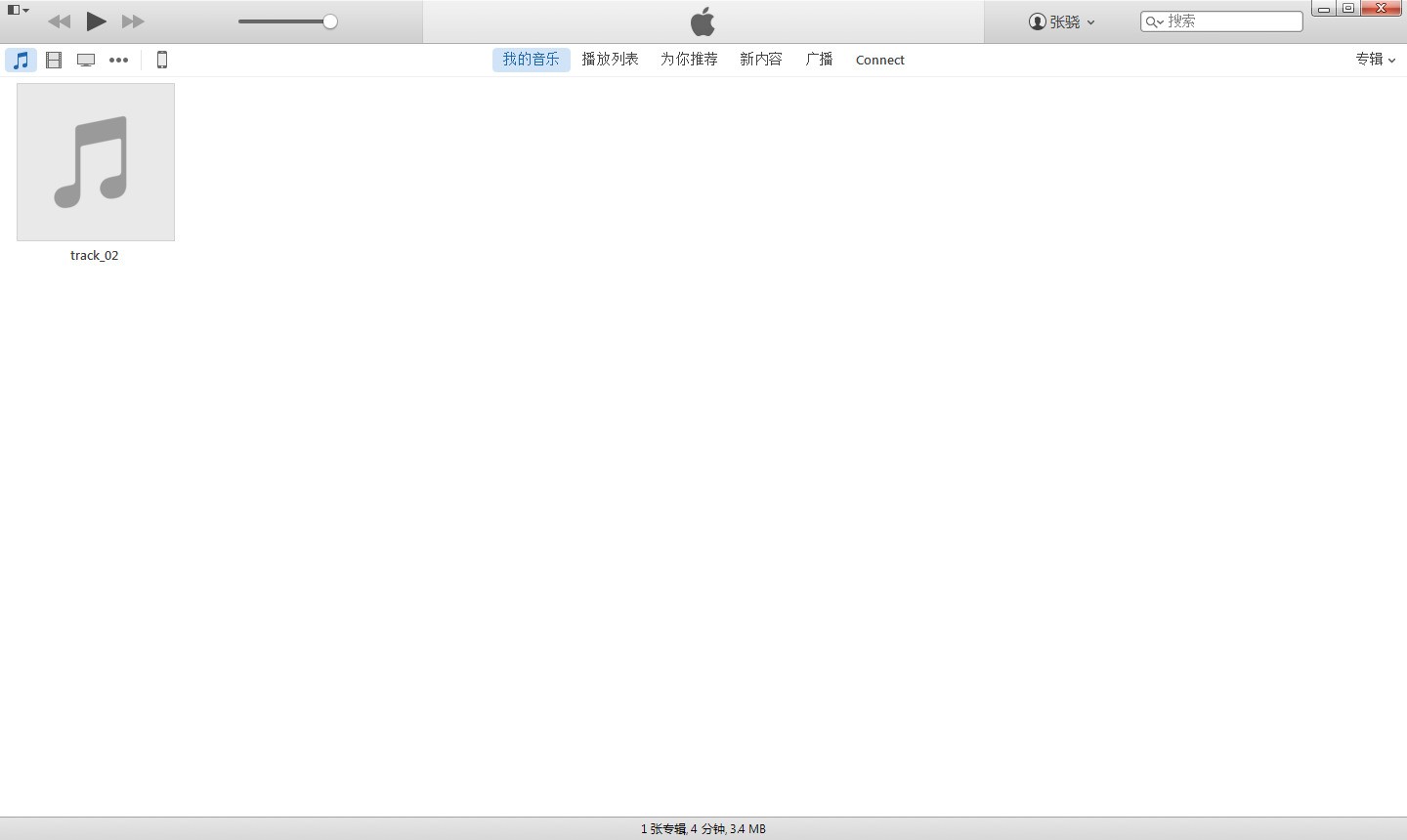Screen dimensions: 1407x840
Task: Switch to the Movies library icon
Action: (x=54, y=60)
